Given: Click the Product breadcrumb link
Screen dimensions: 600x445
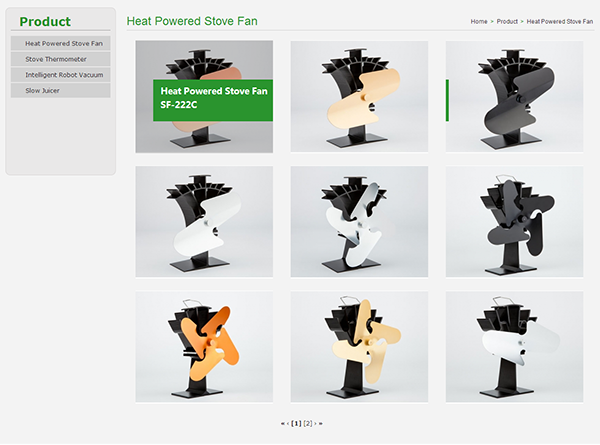Looking at the screenshot, I should [507, 21].
